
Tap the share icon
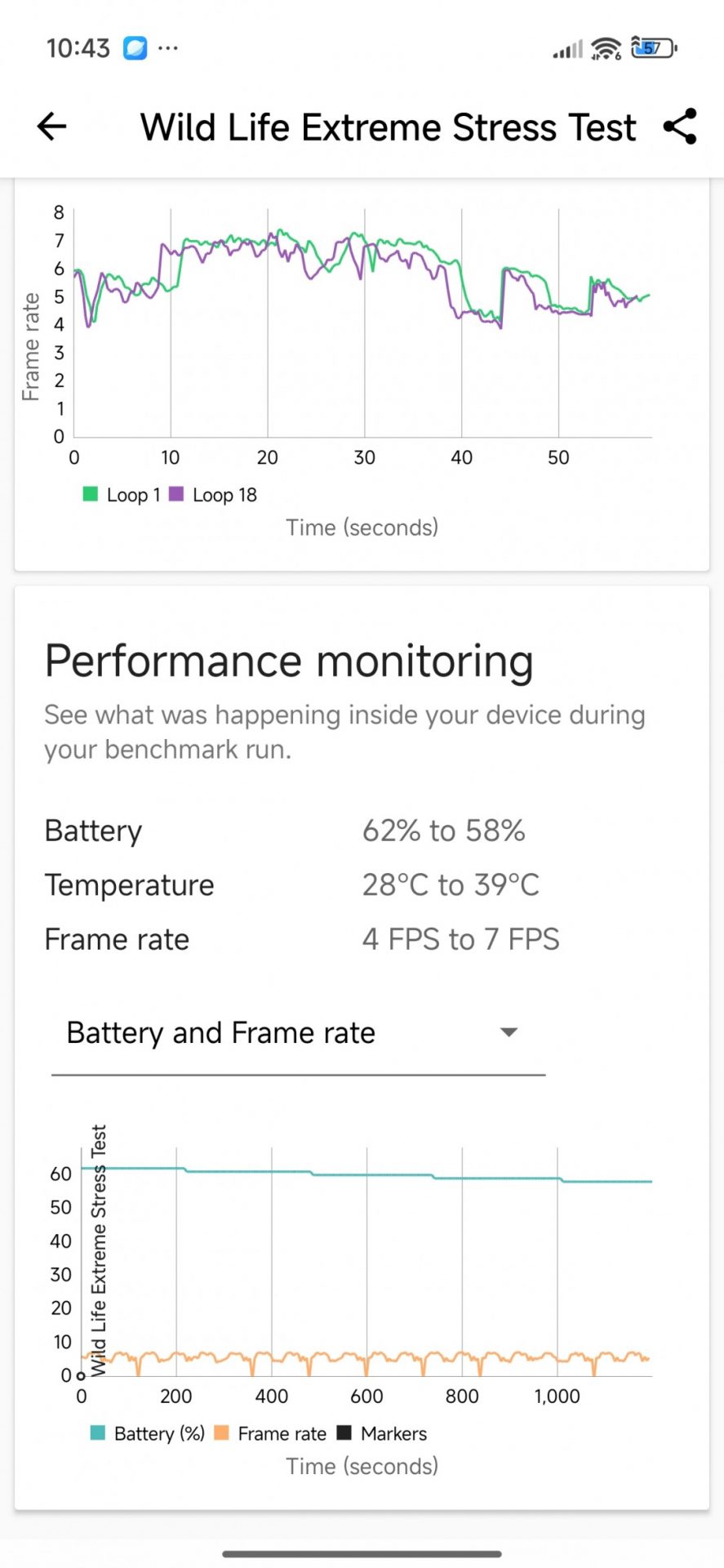coord(679,127)
